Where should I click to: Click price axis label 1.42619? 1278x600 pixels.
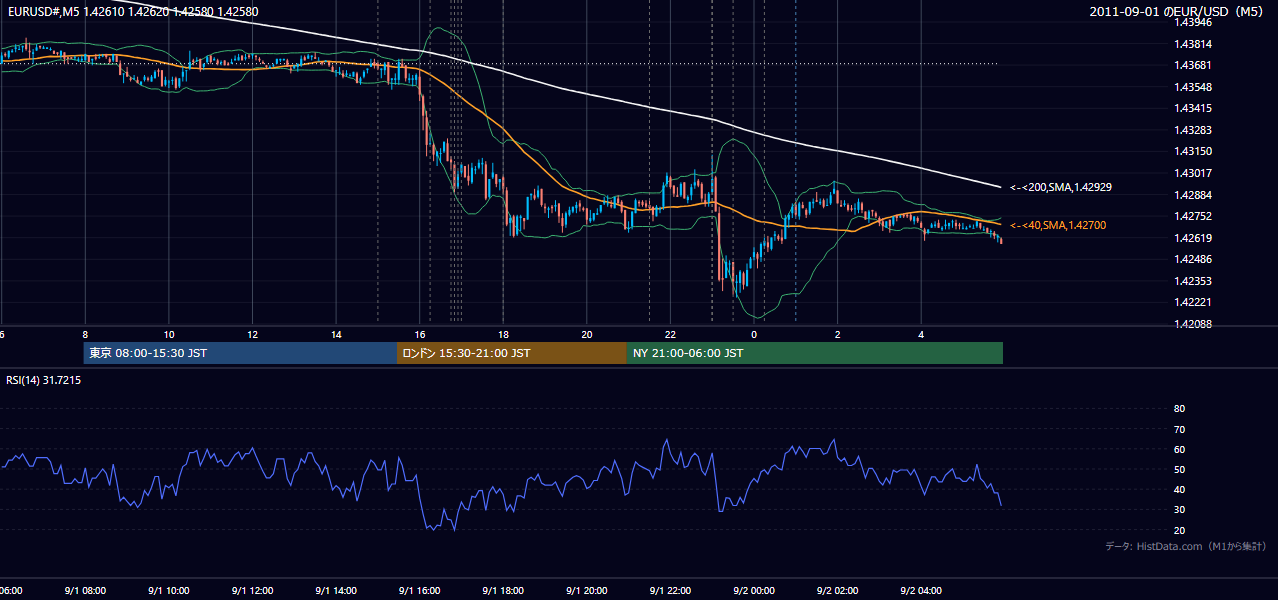coord(1192,238)
